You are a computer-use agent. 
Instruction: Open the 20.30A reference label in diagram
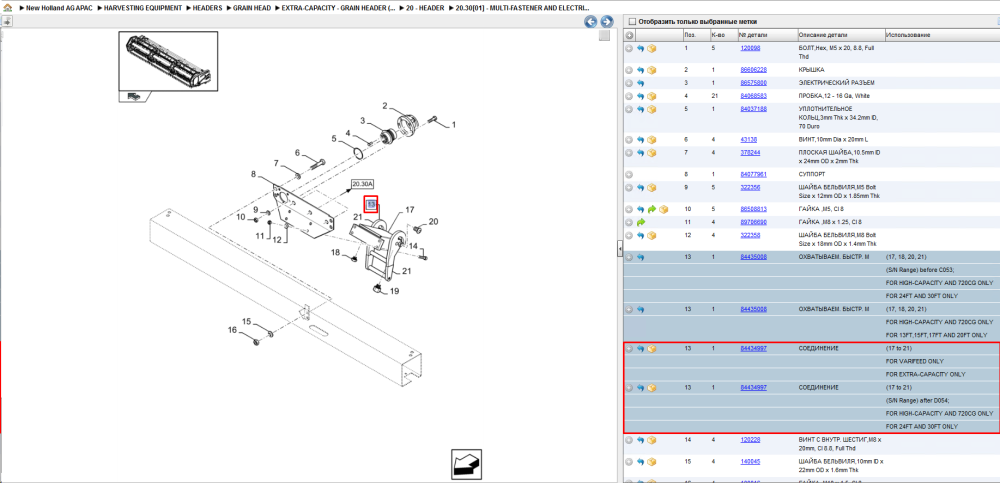tap(362, 184)
